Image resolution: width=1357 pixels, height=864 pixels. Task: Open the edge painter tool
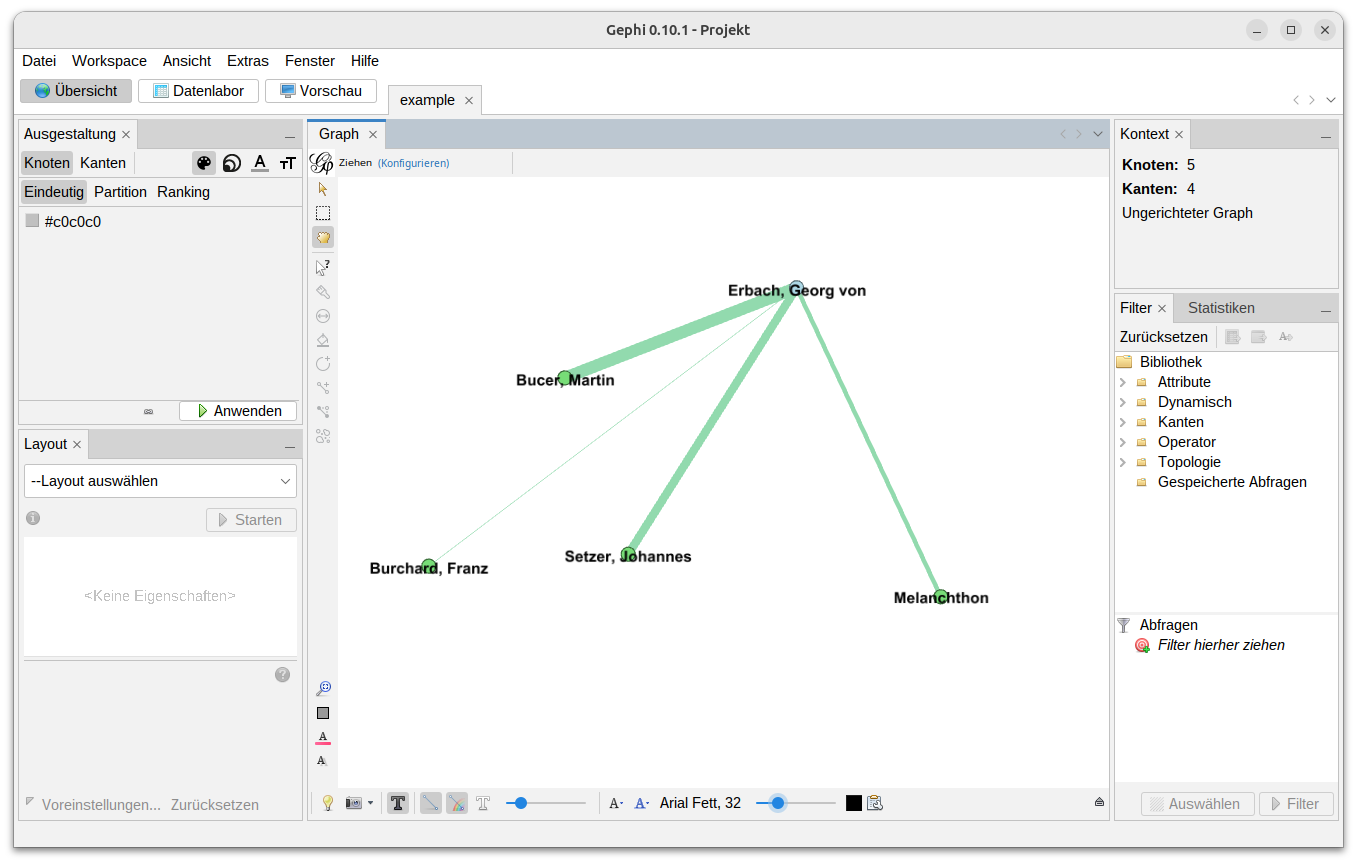[x=323, y=292]
